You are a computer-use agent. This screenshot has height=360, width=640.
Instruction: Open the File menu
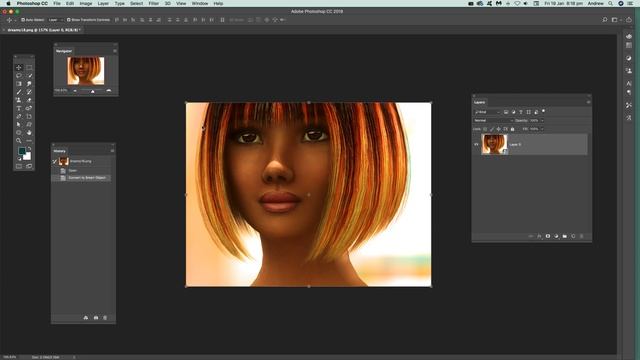tap(57, 3)
